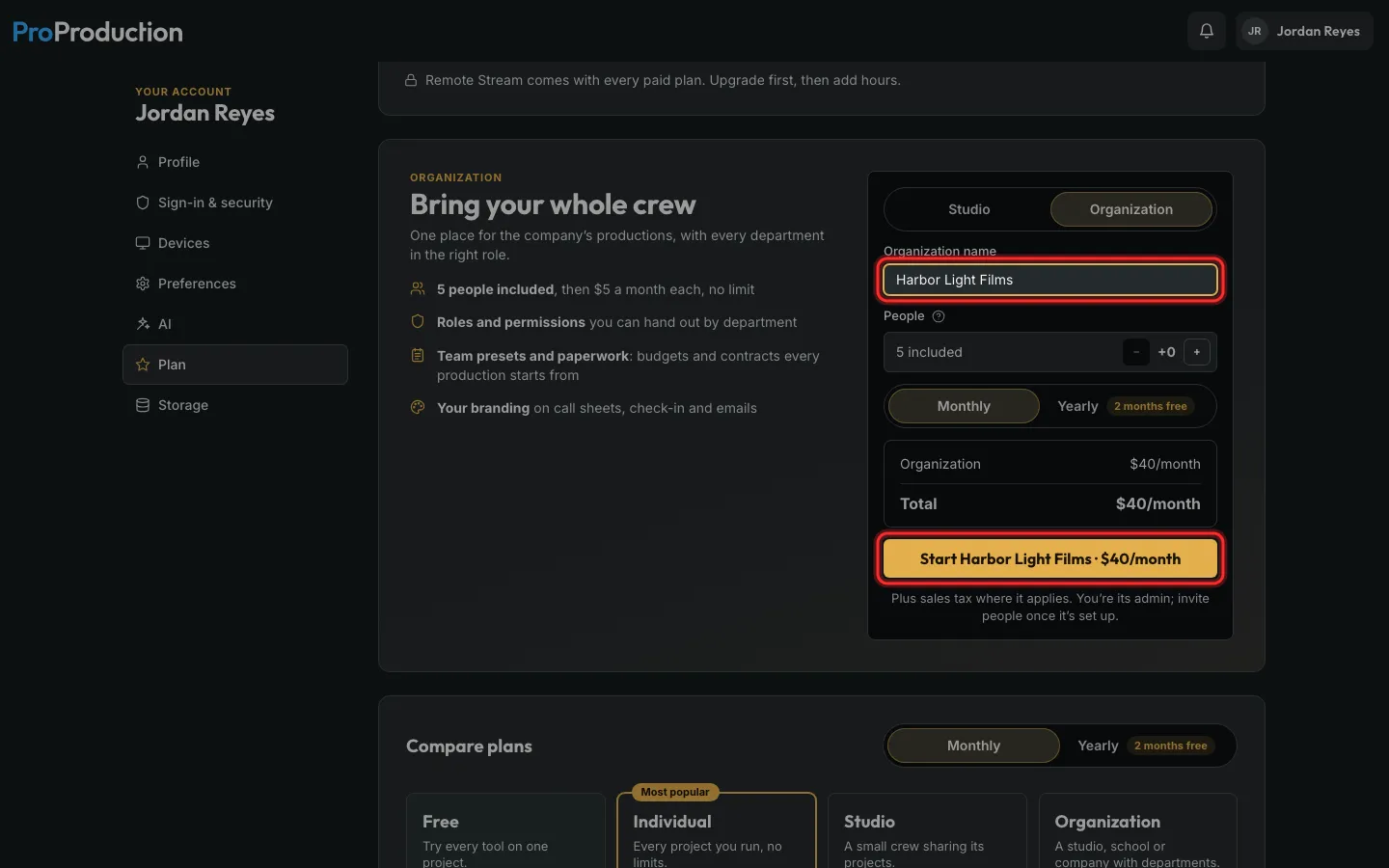Increase people count with plus button
The image size is (1389, 868).
coord(1197,352)
